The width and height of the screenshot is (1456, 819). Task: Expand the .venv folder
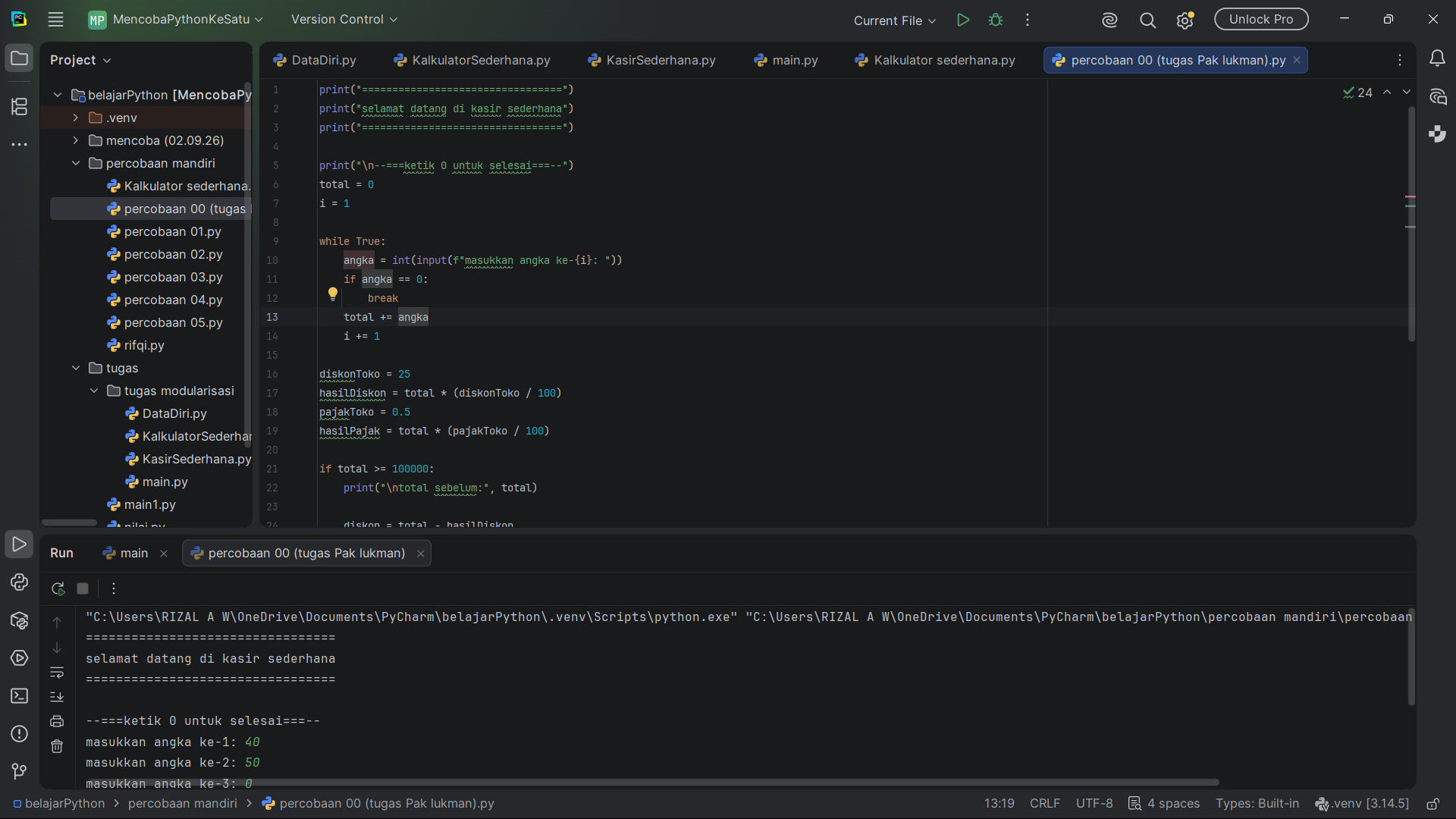[x=76, y=118]
